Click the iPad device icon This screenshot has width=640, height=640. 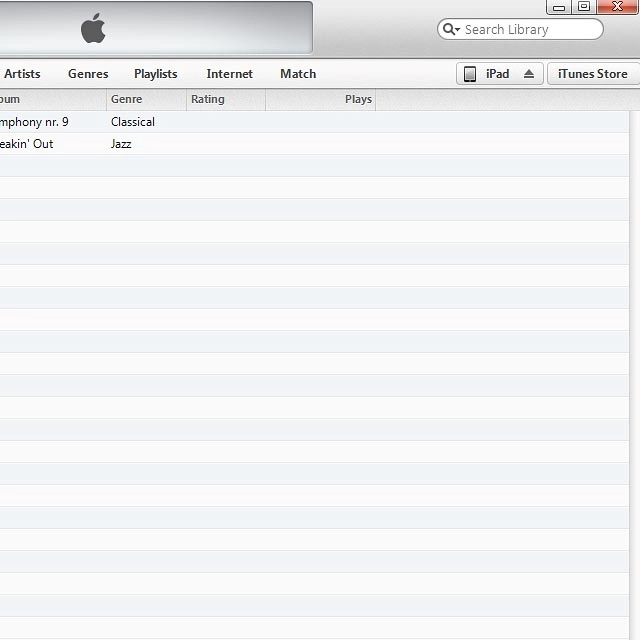(x=470, y=74)
